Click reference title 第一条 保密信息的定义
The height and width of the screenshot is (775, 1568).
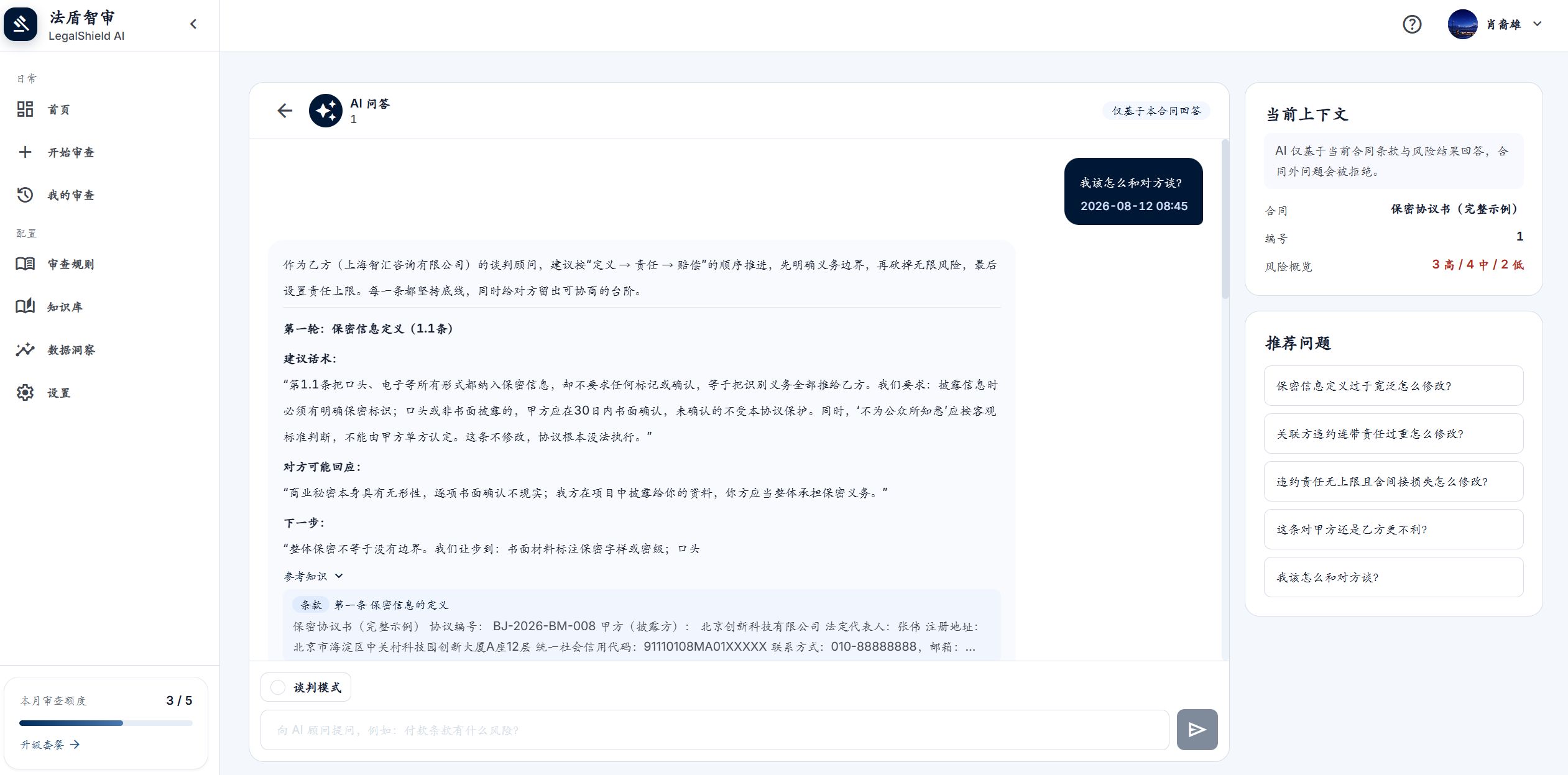391,605
